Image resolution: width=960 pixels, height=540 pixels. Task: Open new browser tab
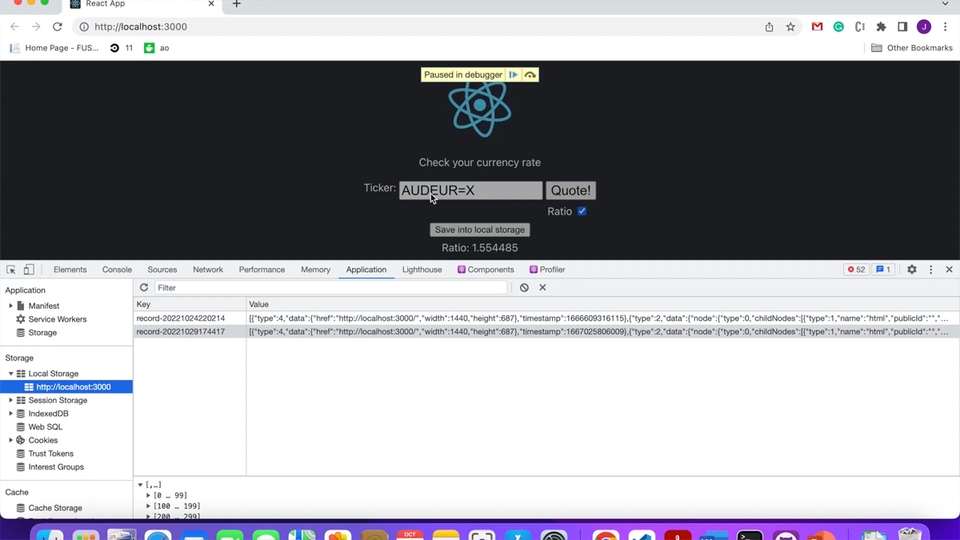(236, 4)
